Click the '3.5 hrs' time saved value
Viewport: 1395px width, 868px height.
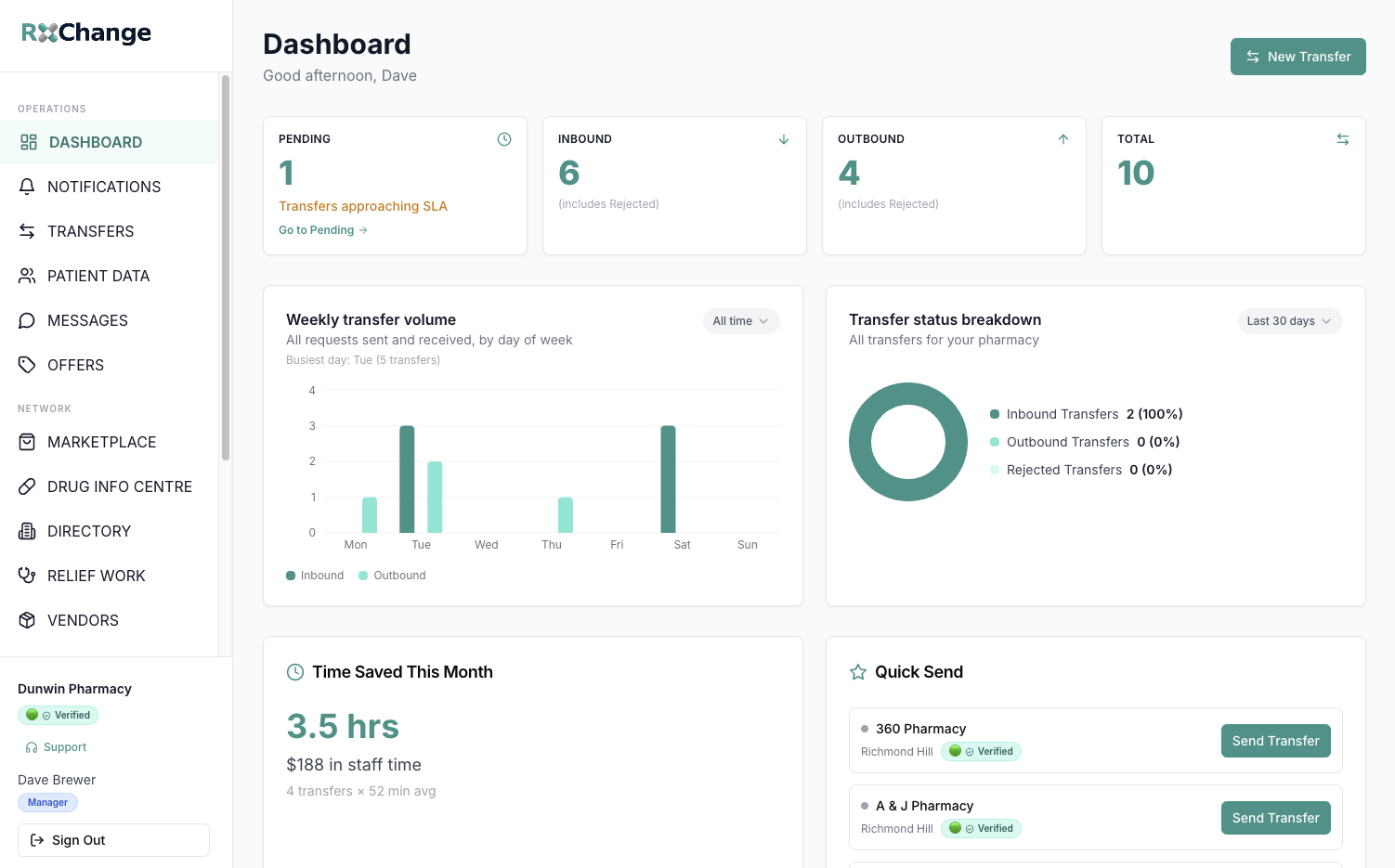343,726
